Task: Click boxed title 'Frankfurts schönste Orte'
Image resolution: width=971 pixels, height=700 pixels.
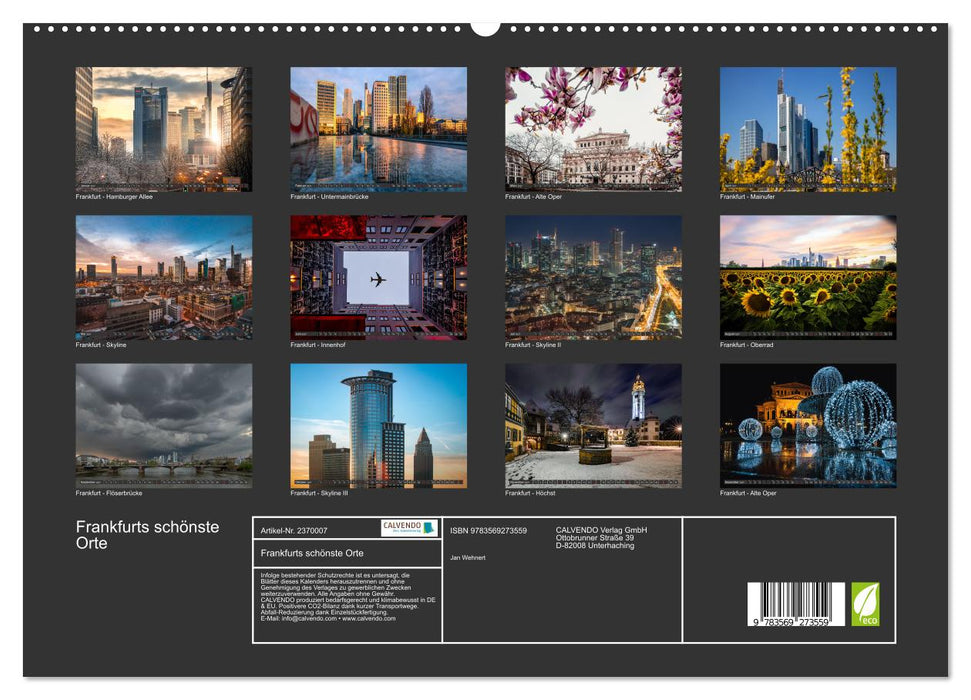Action: pyautogui.click(x=312, y=553)
